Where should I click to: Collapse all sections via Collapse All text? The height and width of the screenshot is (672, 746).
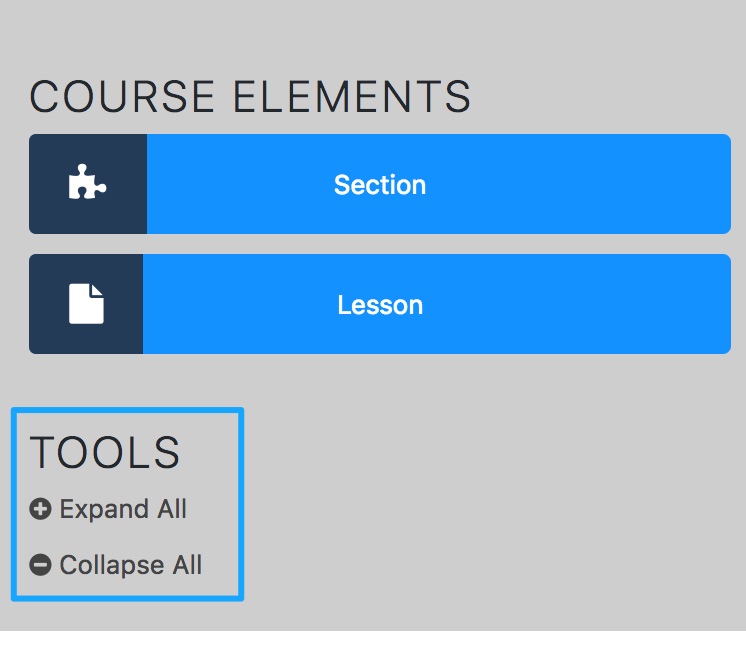click(131, 565)
